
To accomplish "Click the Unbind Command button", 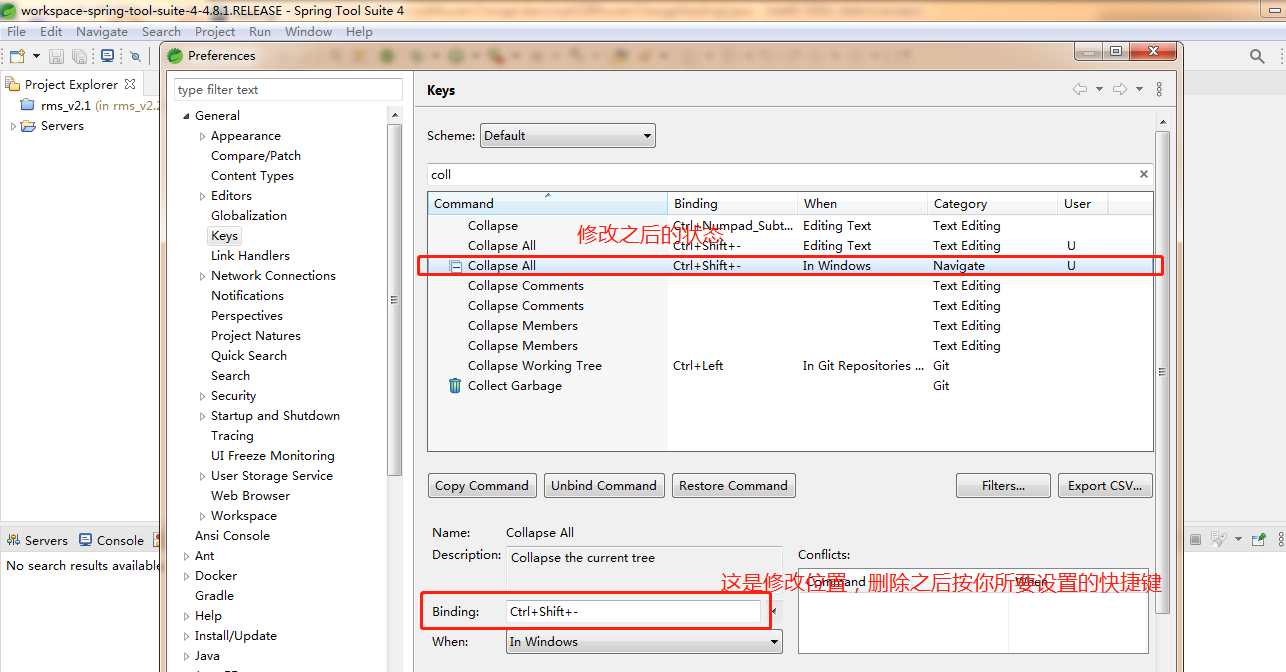I will [x=604, y=485].
